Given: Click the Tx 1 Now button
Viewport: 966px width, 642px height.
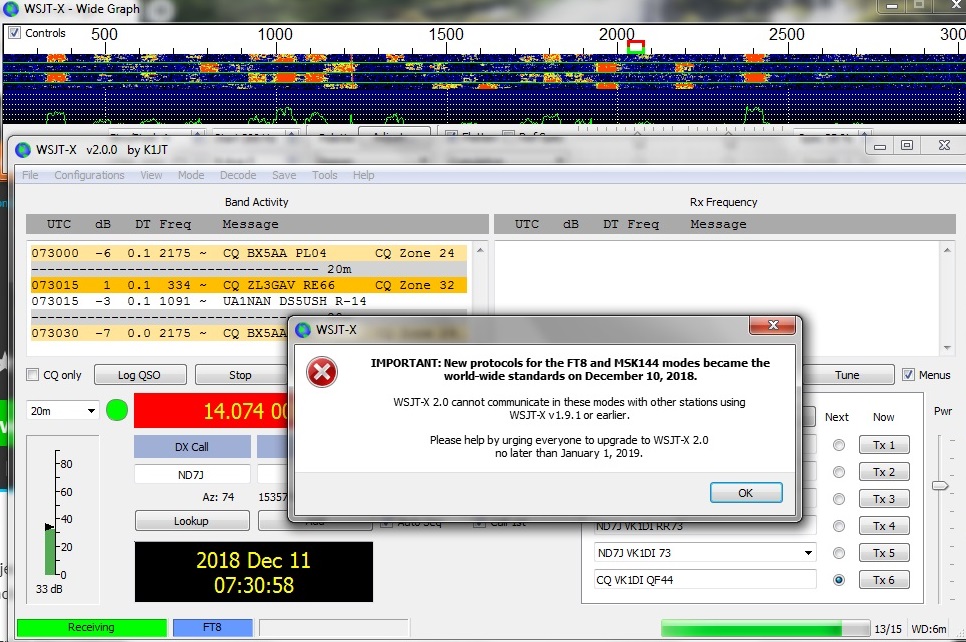Looking at the screenshot, I should [x=883, y=445].
